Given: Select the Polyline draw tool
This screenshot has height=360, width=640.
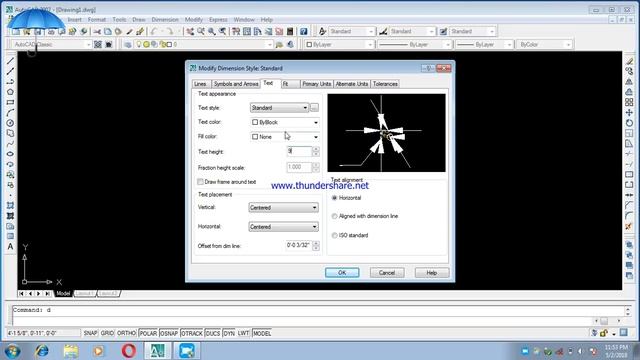Looking at the screenshot, I should (10, 82).
